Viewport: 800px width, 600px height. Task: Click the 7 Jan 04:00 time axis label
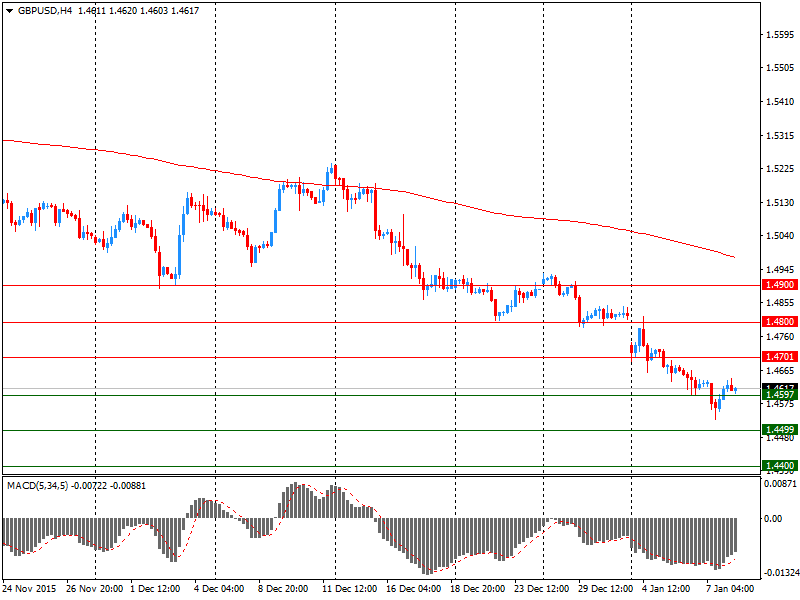[730, 588]
